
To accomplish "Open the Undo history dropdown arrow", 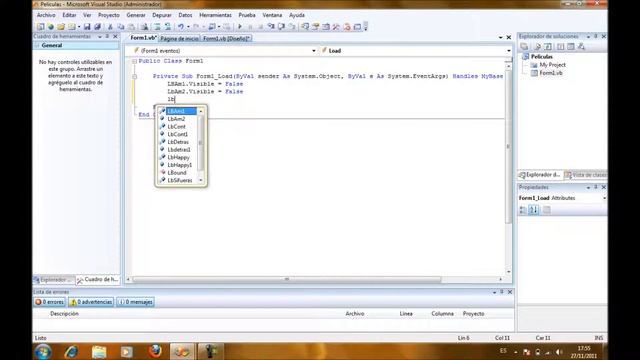I will [x=188, y=27].
